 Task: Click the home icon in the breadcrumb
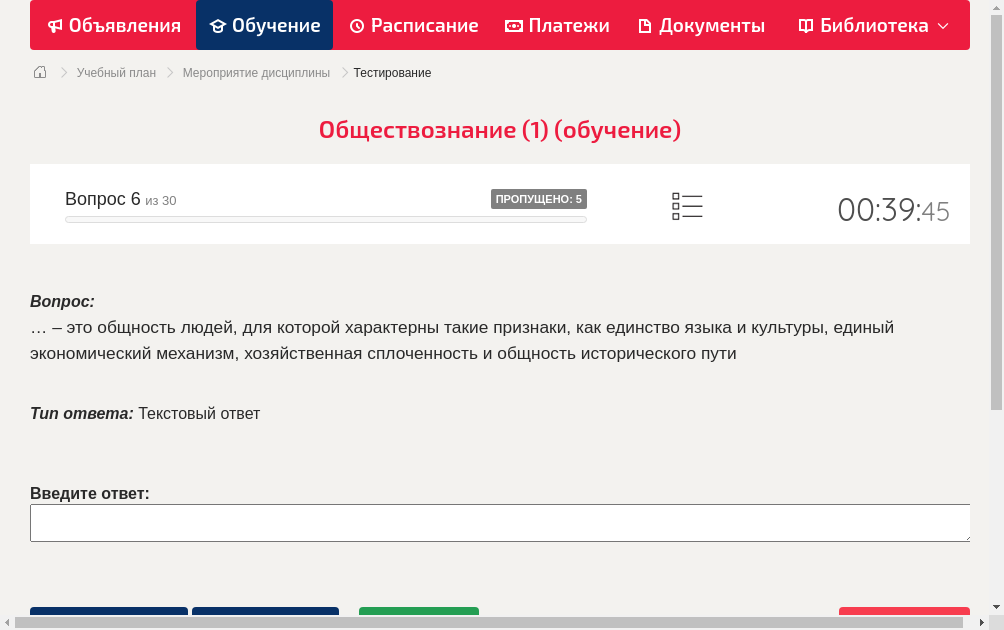(x=39, y=72)
